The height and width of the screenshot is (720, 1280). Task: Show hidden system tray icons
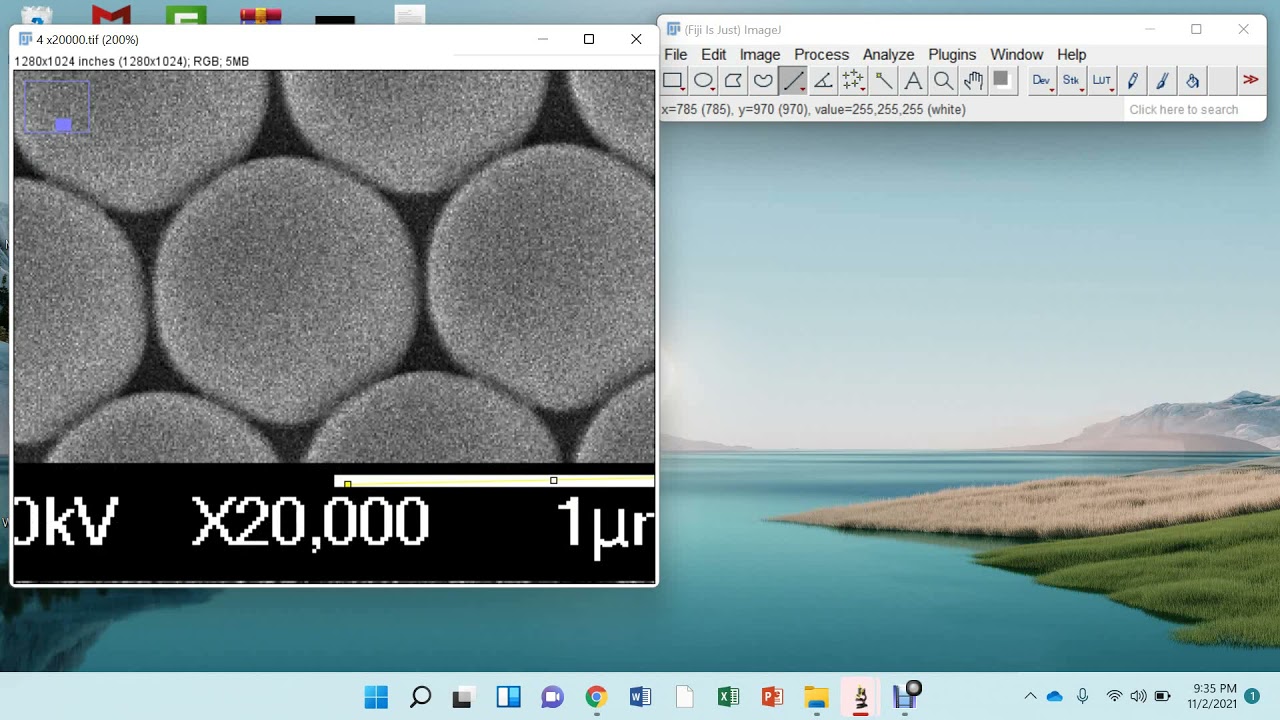[x=1030, y=696]
